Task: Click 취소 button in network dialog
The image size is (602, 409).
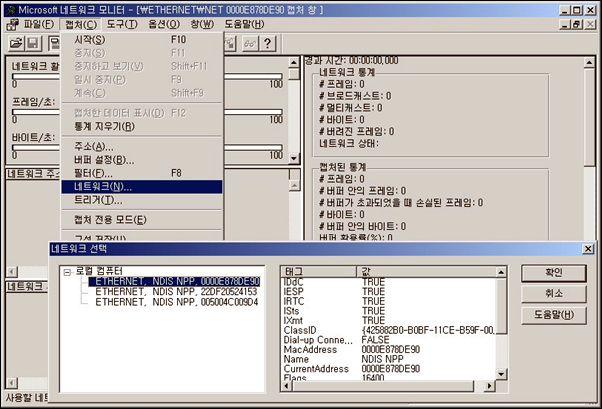Action: pos(554,294)
